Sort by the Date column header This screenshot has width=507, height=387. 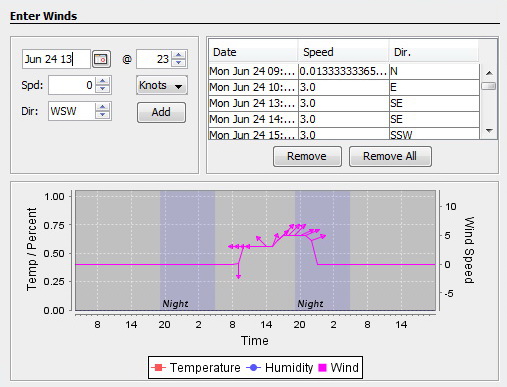coord(253,52)
